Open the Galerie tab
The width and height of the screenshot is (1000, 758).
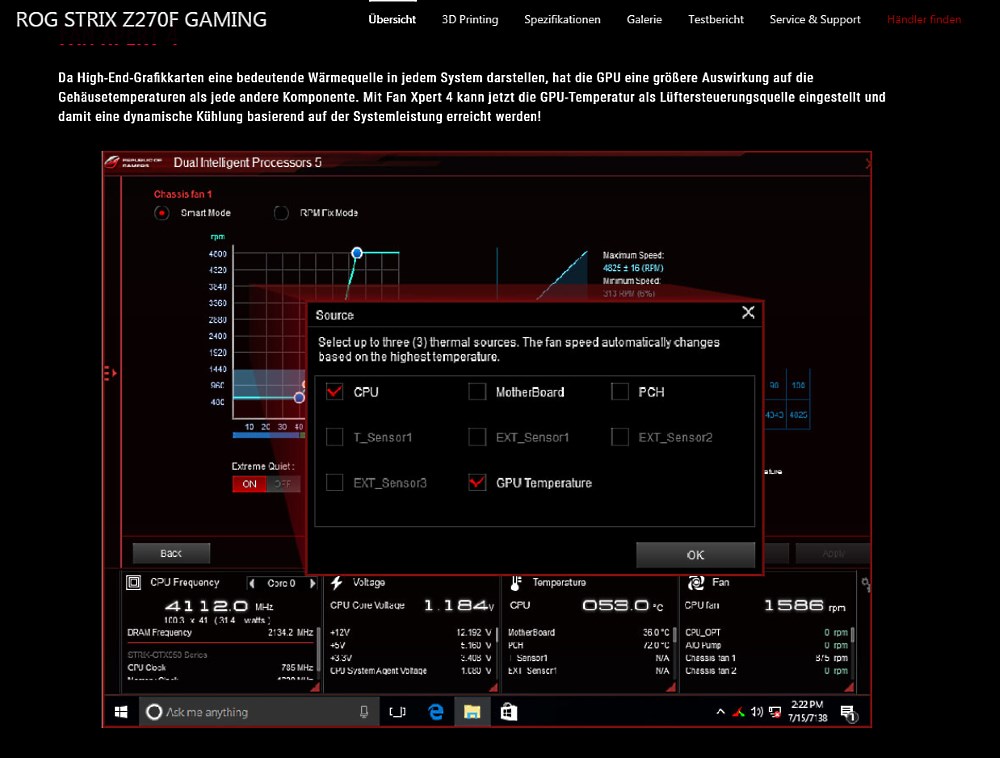644,19
